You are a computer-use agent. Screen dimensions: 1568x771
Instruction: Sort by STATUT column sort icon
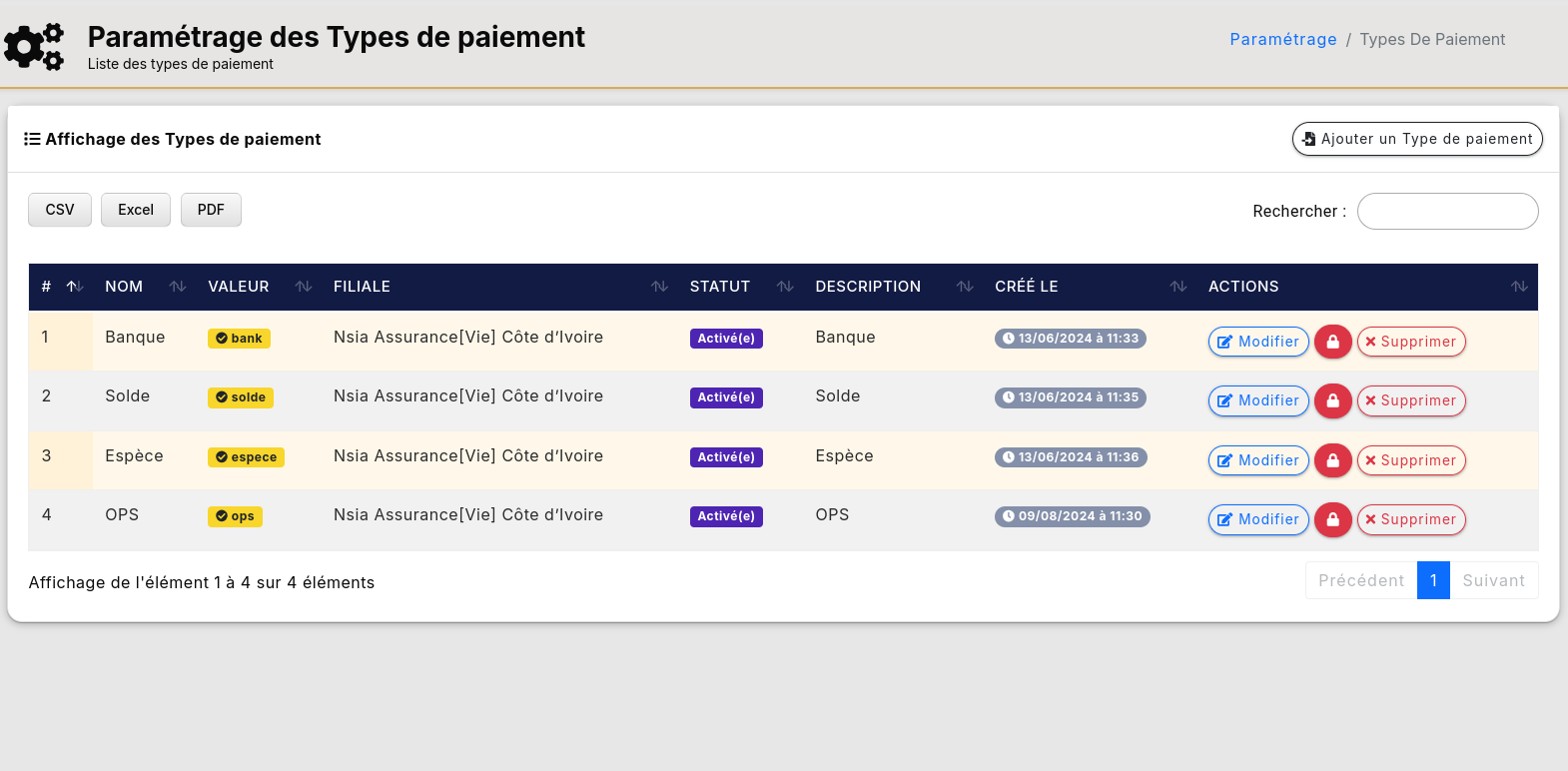pyautogui.click(x=785, y=287)
